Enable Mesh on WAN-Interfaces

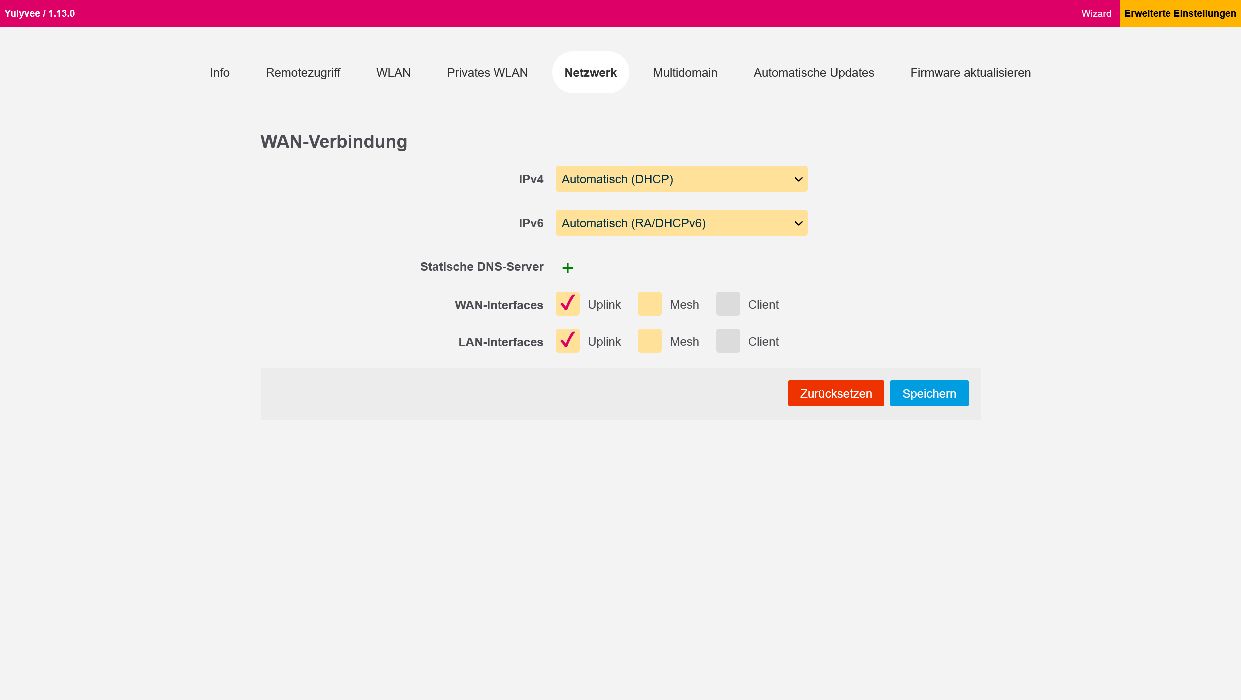[x=650, y=304]
